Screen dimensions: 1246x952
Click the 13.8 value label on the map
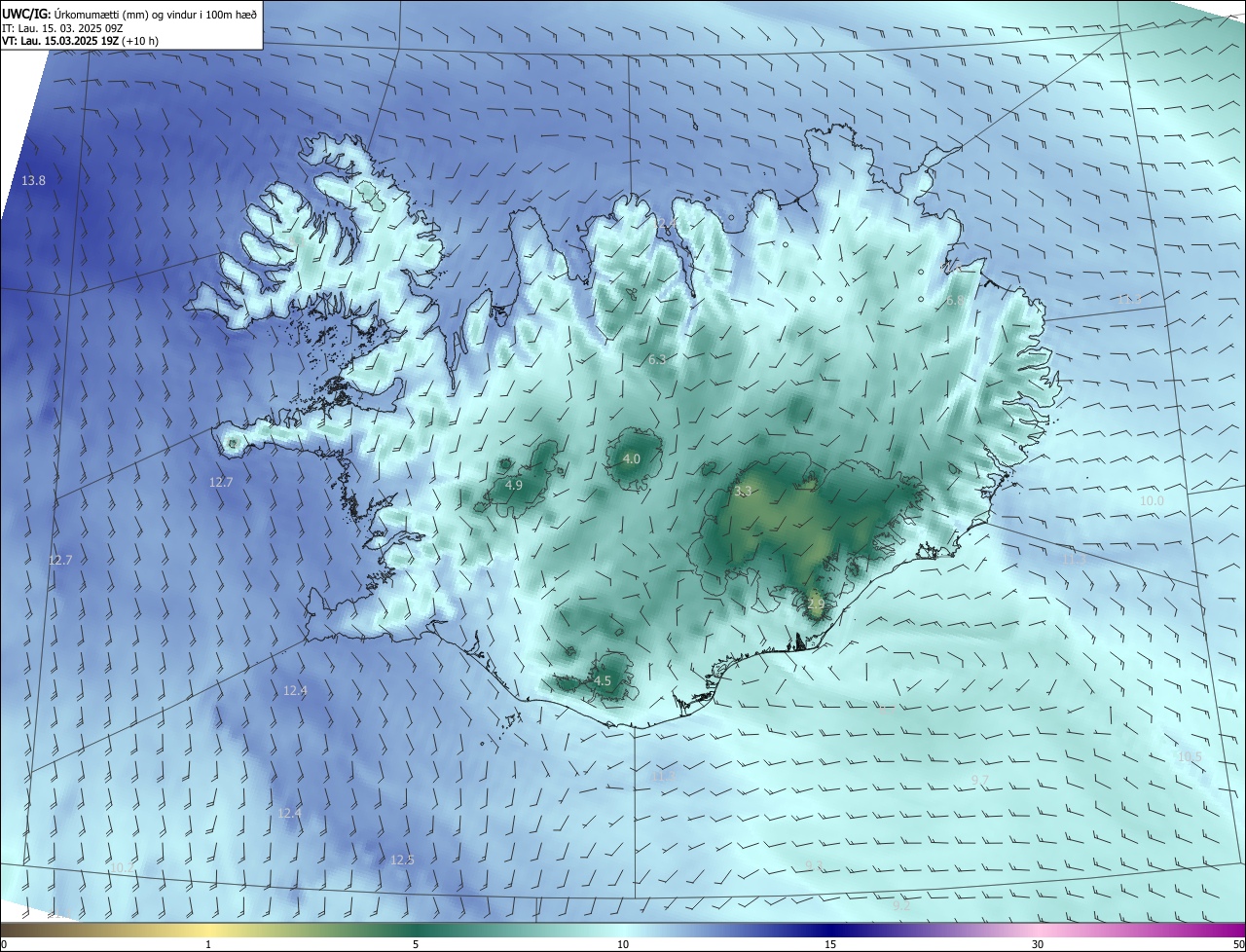pyautogui.click(x=34, y=181)
